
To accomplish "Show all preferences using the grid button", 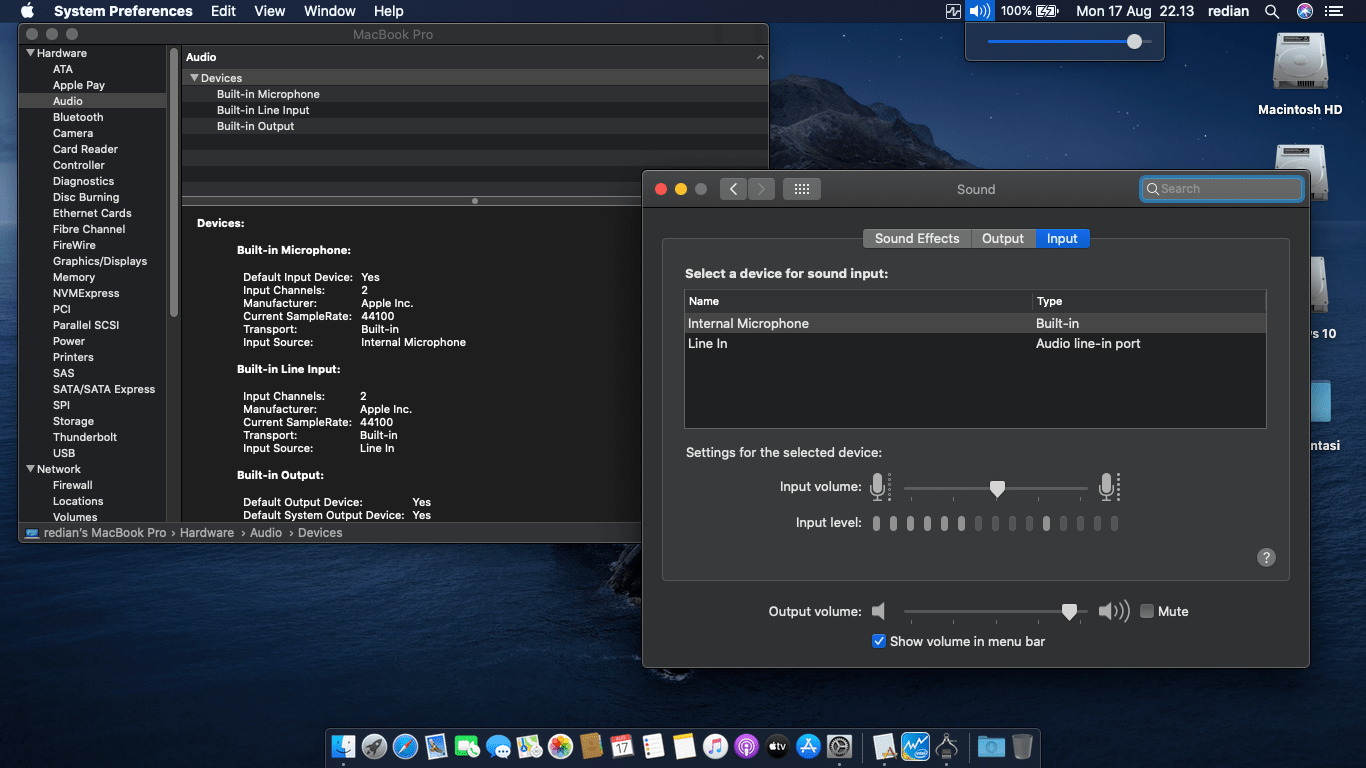I will point(802,189).
